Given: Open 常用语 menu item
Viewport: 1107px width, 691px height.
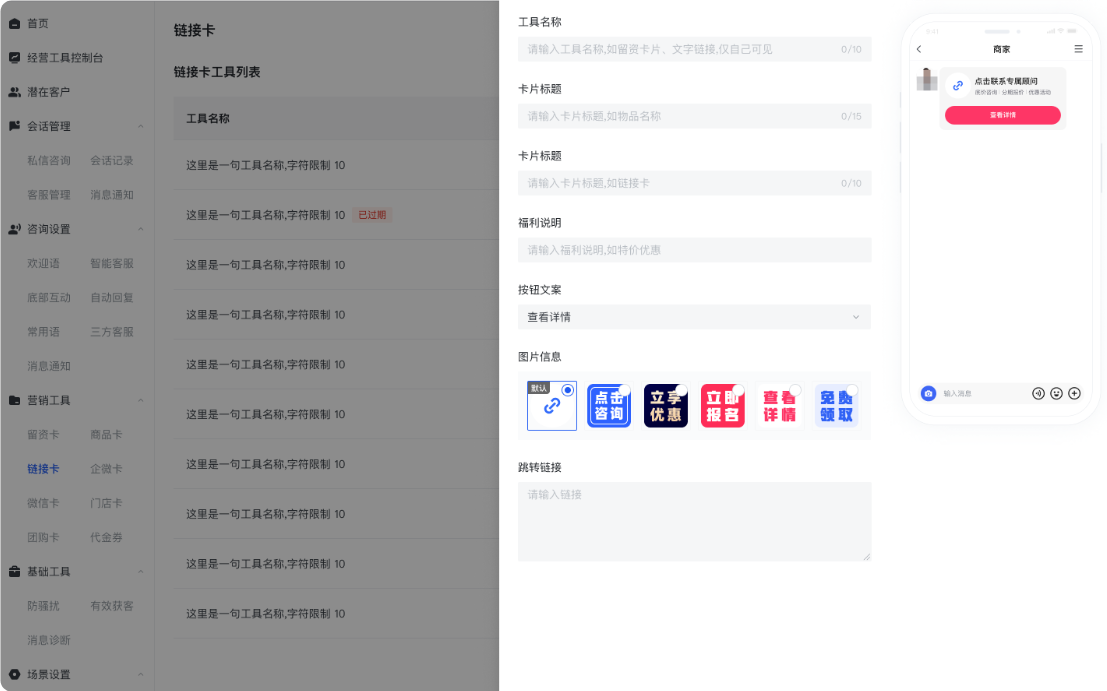Looking at the screenshot, I should click(43, 332).
